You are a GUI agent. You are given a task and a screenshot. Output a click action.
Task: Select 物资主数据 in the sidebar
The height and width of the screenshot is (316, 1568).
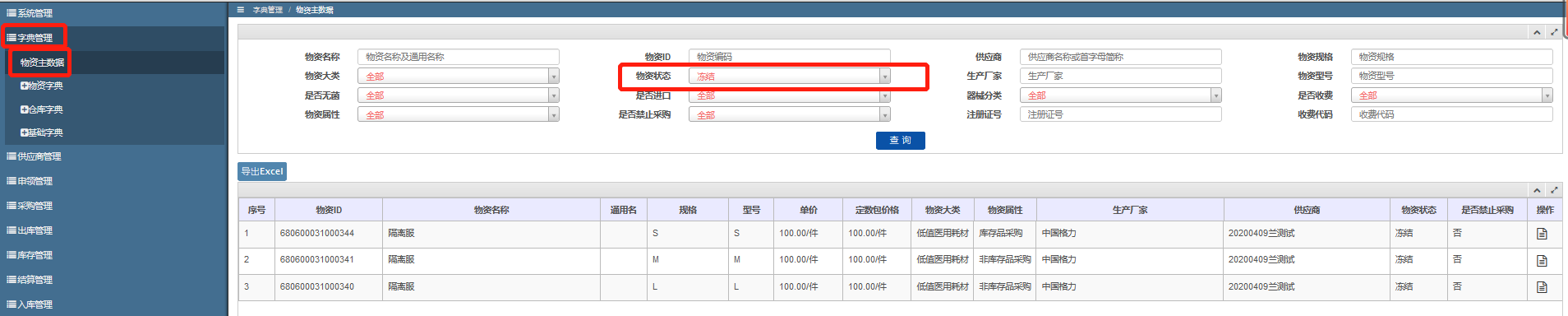pos(42,63)
